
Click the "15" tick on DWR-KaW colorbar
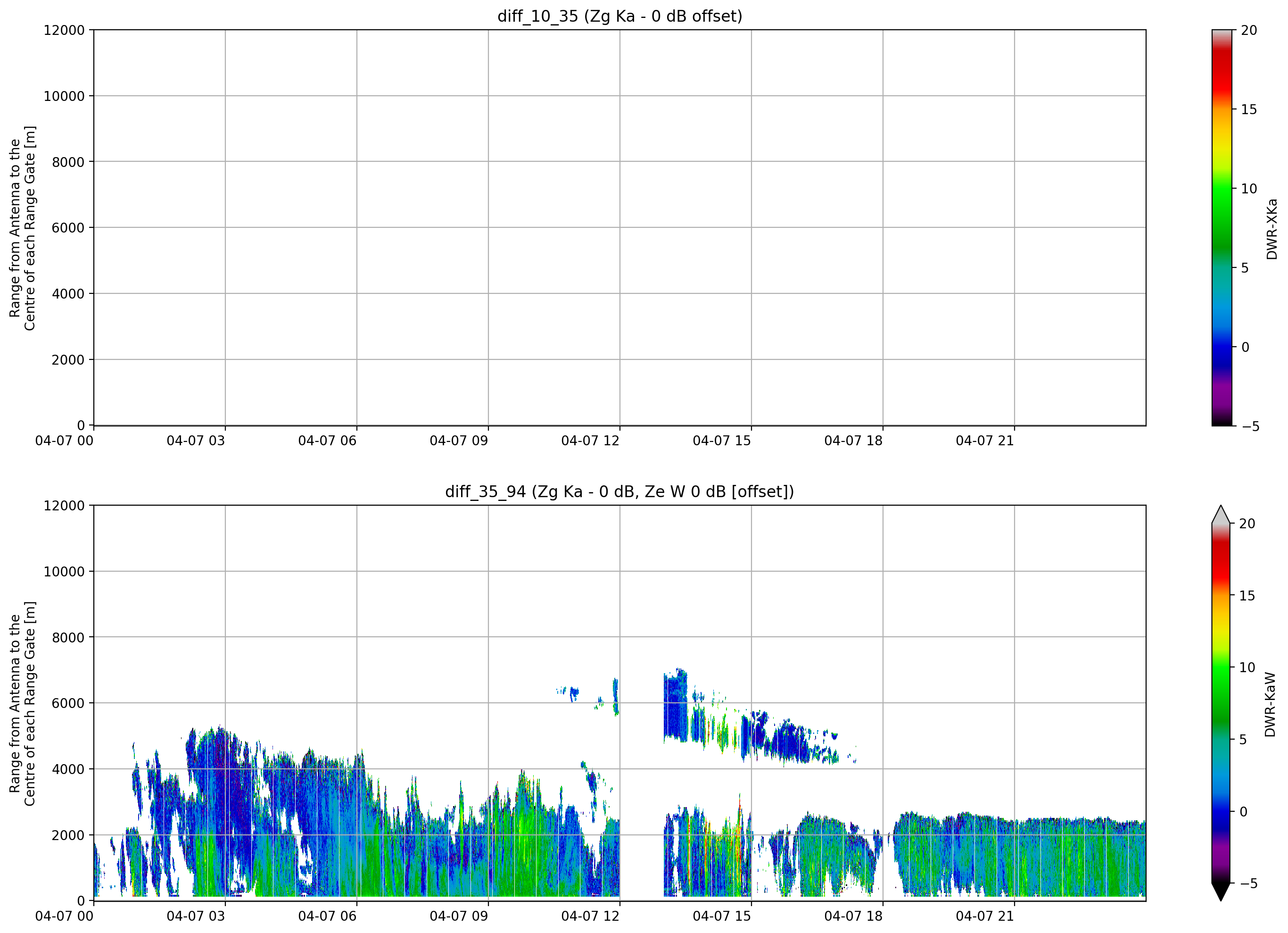pos(1247,595)
